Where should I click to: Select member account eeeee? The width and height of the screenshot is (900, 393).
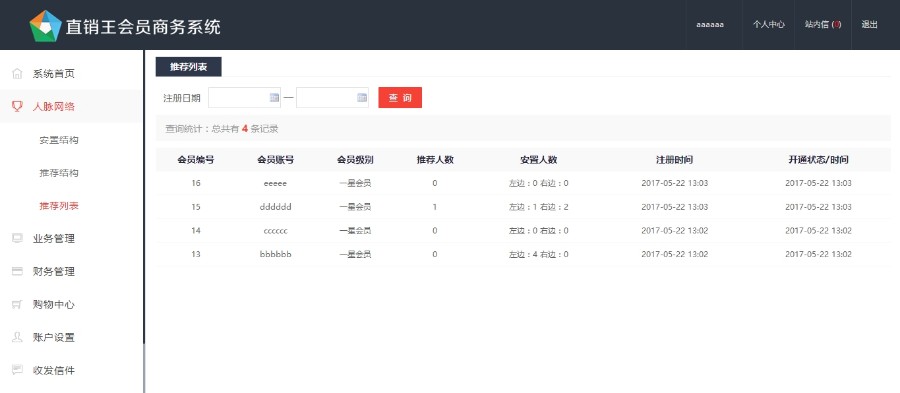point(276,183)
